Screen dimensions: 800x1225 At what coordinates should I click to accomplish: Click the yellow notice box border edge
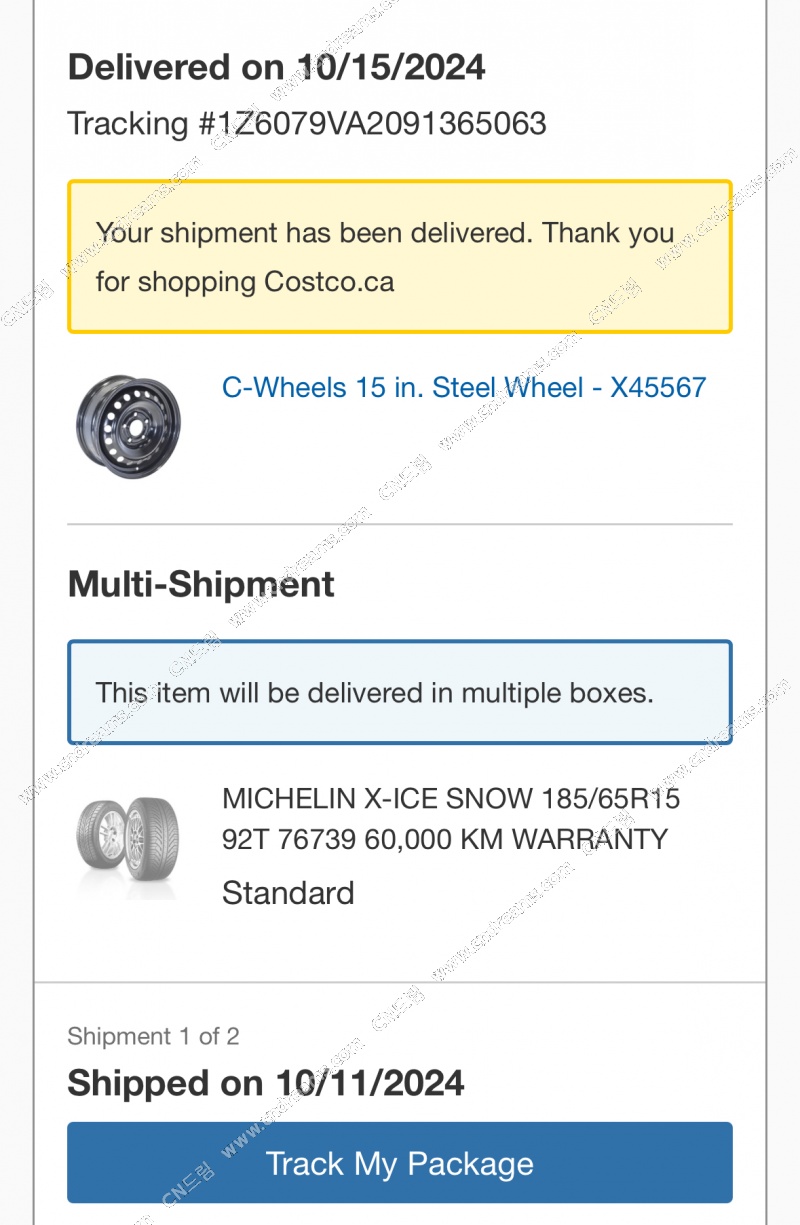tap(400, 183)
